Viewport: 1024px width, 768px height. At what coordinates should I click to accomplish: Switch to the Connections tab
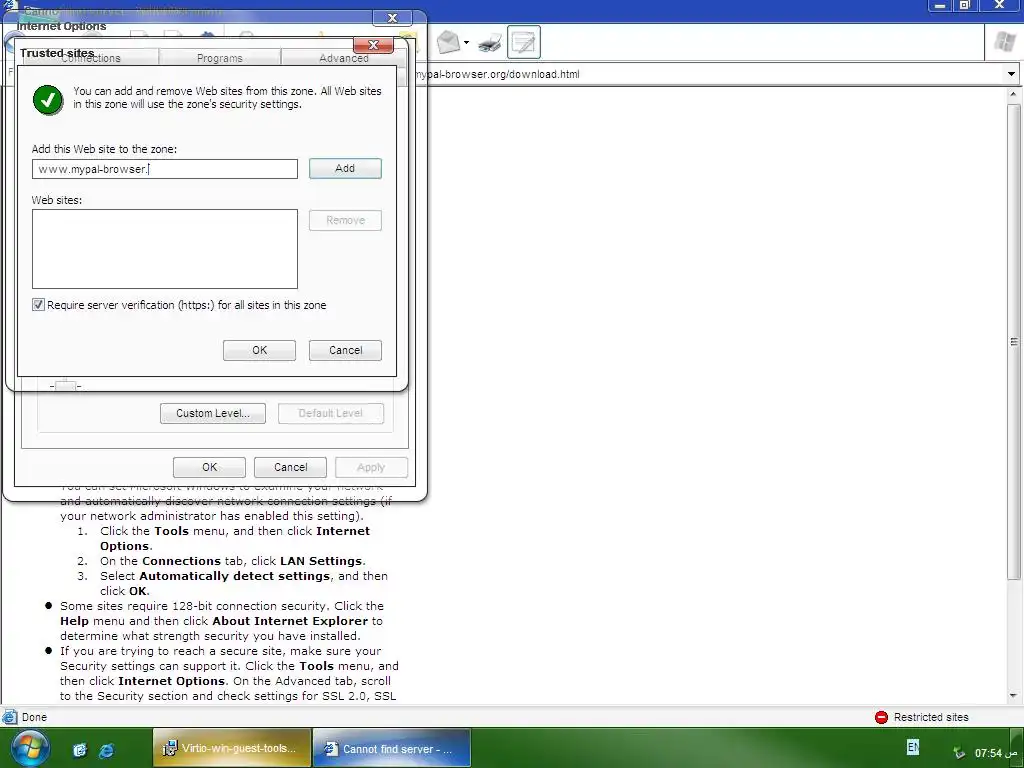[91, 58]
